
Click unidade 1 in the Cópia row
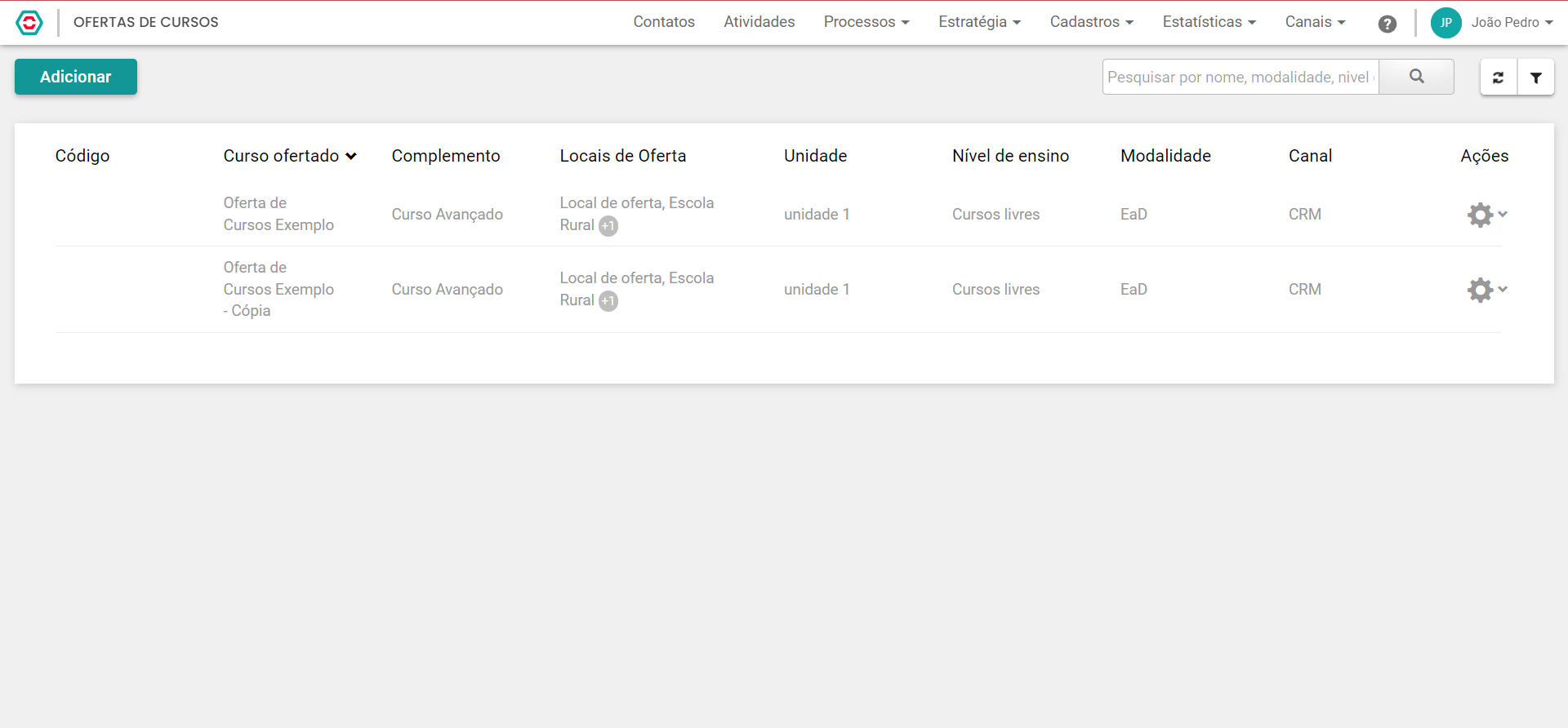[817, 290]
